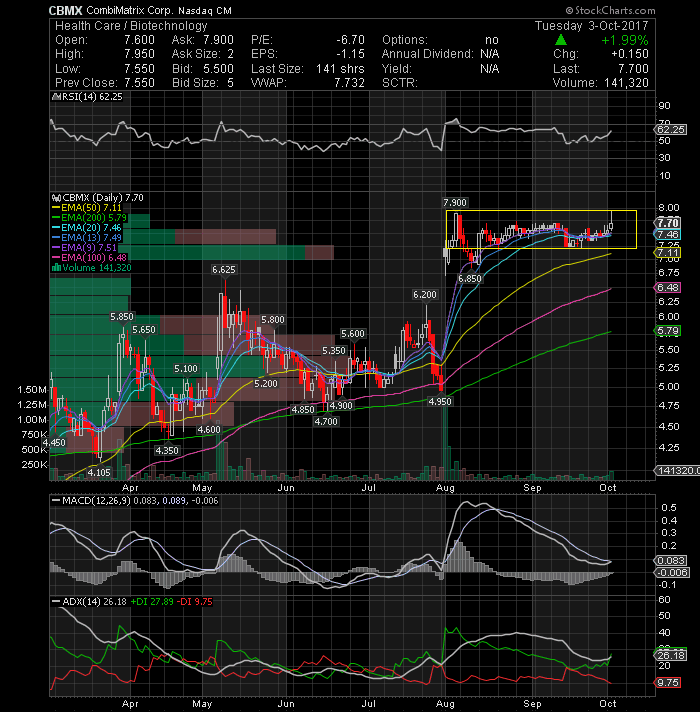Click the 6.200 price annotation
This screenshot has width=700, height=712.
[x=425, y=295]
